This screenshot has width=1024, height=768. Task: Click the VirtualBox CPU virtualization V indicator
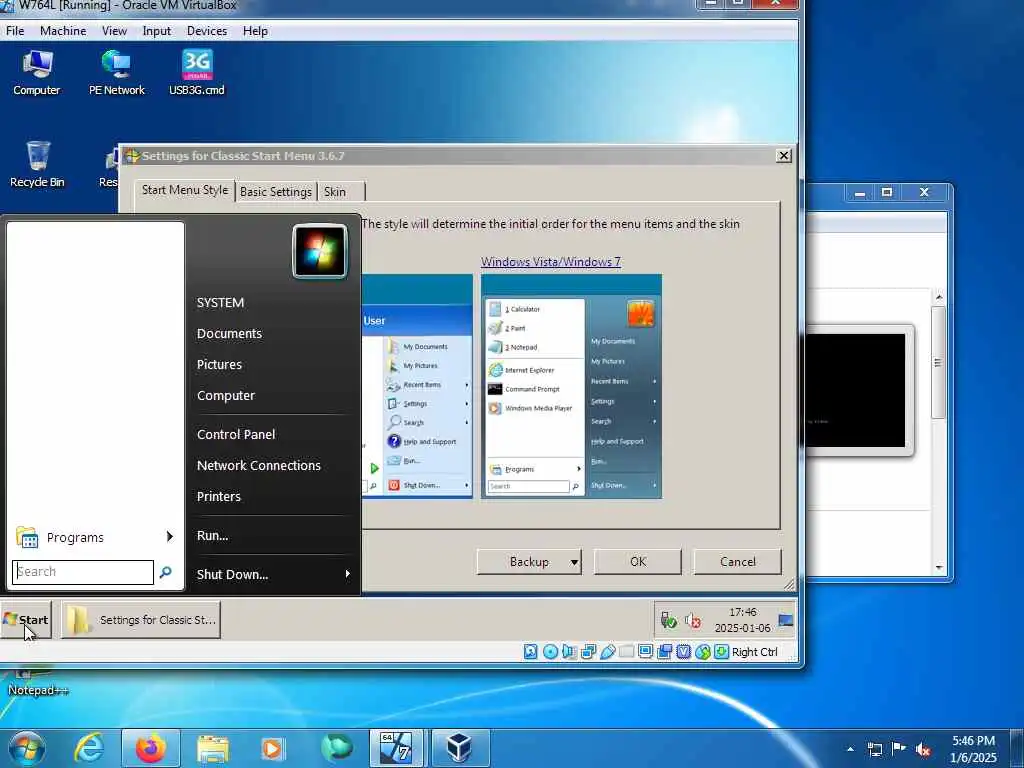[x=684, y=652]
